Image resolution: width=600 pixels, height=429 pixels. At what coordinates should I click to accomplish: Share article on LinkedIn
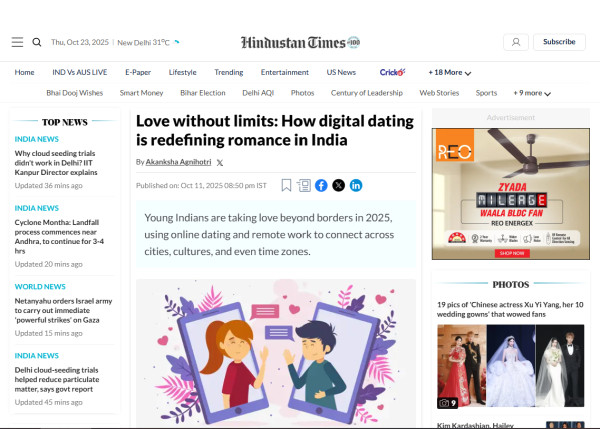click(x=356, y=185)
